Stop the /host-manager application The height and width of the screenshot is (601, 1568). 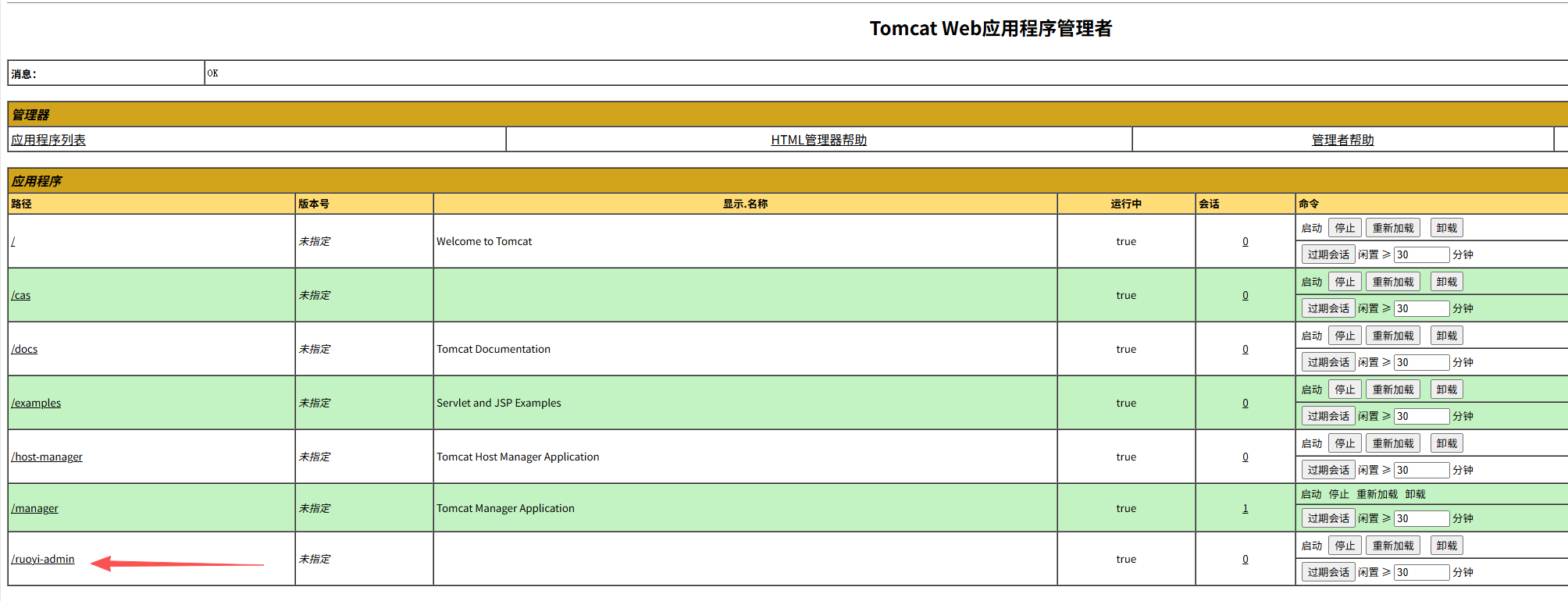tap(1345, 443)
